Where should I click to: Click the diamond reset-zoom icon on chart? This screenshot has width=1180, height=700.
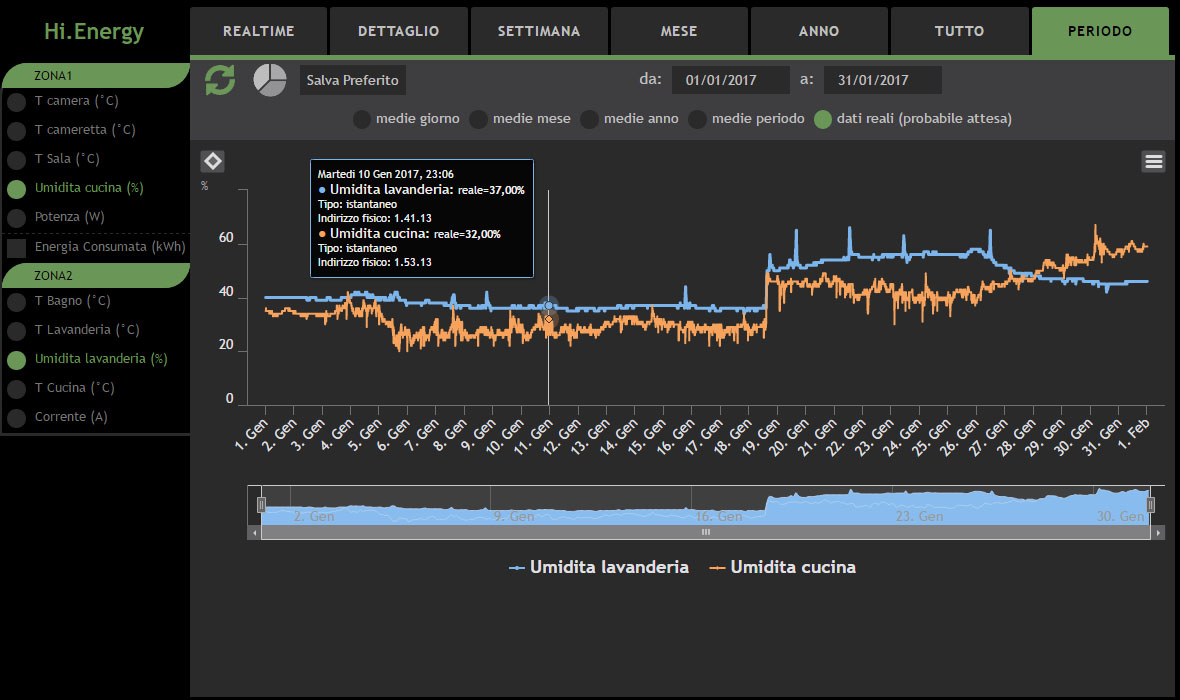(213, 161)
